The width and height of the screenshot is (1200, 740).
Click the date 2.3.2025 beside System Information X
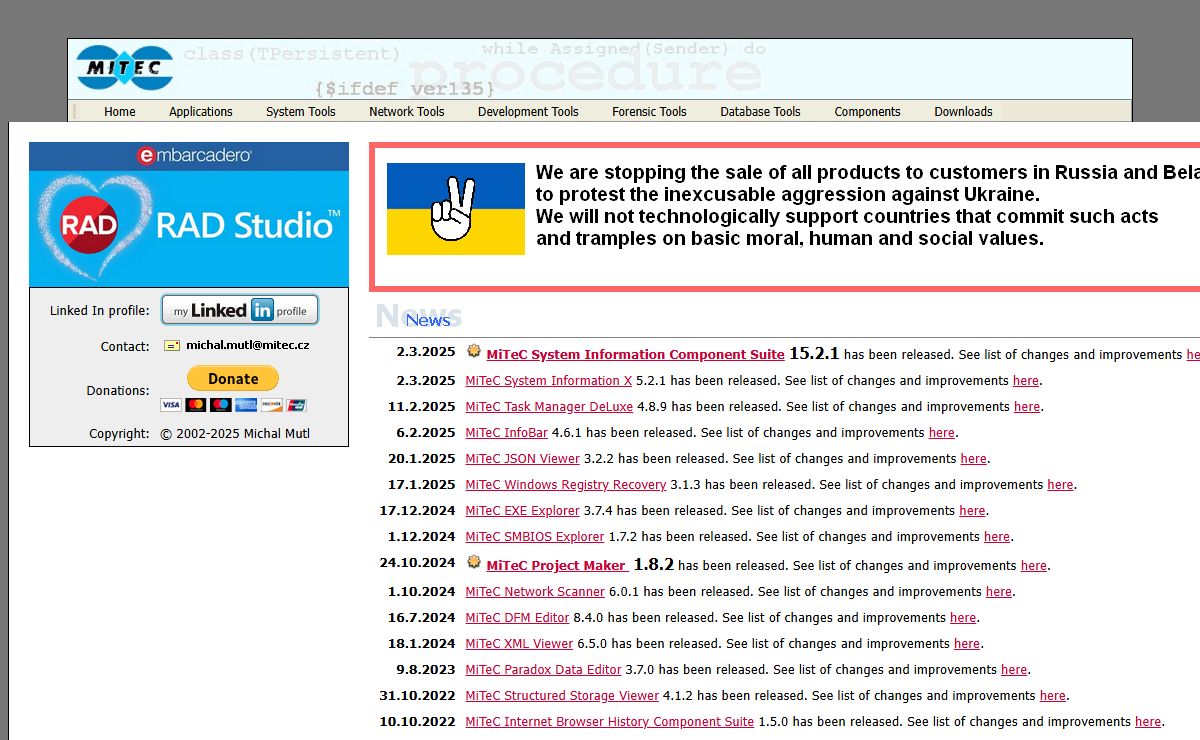425,381
